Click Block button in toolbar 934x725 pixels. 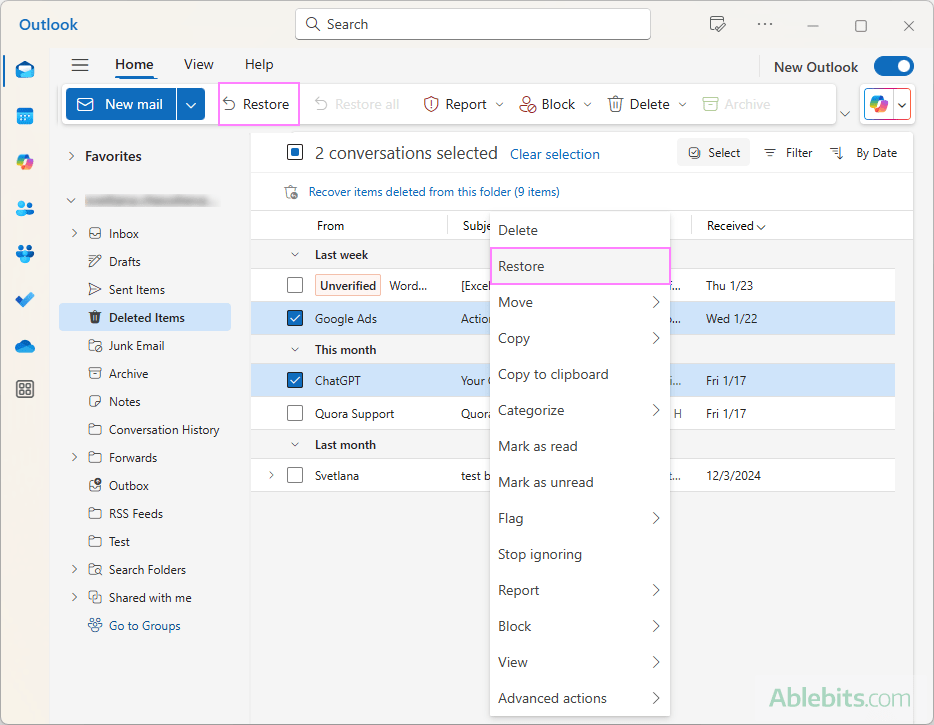pos(547,104)
